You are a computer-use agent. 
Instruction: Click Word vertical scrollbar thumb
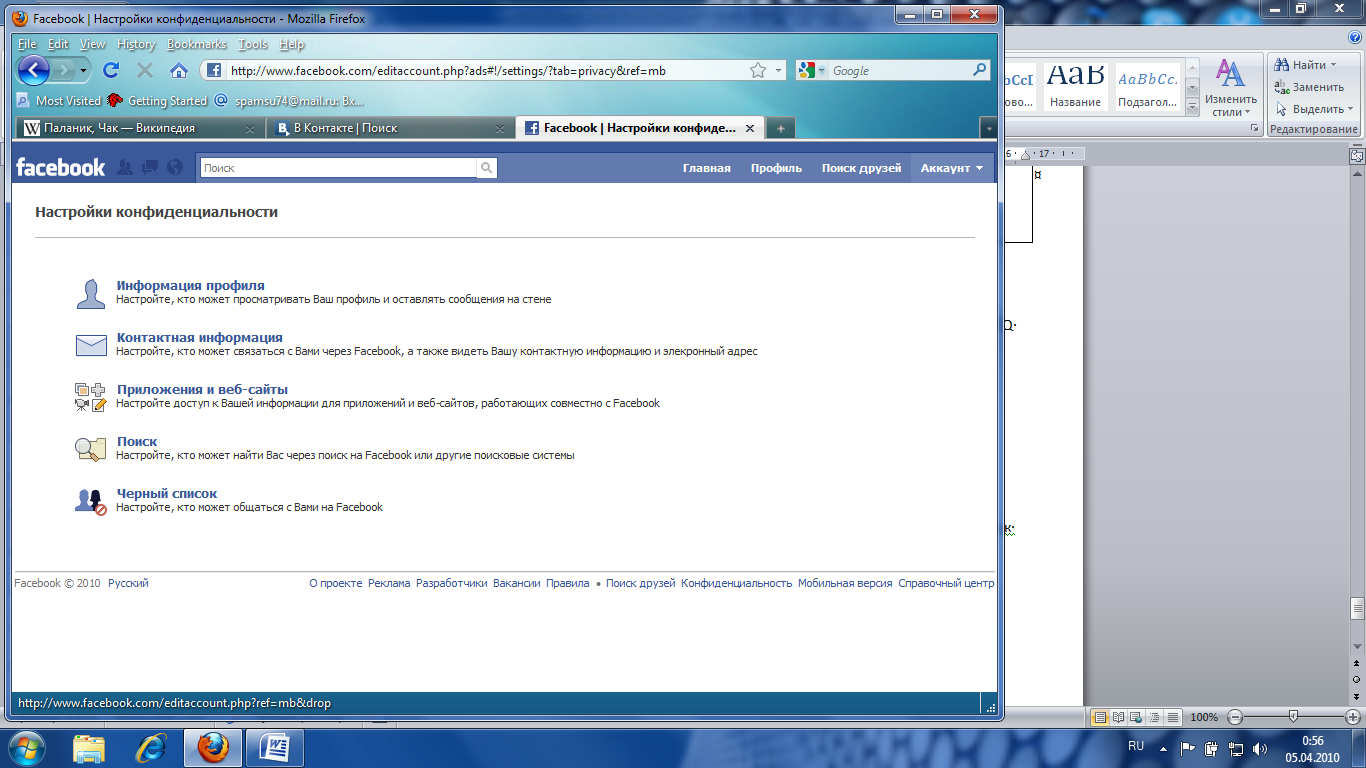tap(1357, 609)
